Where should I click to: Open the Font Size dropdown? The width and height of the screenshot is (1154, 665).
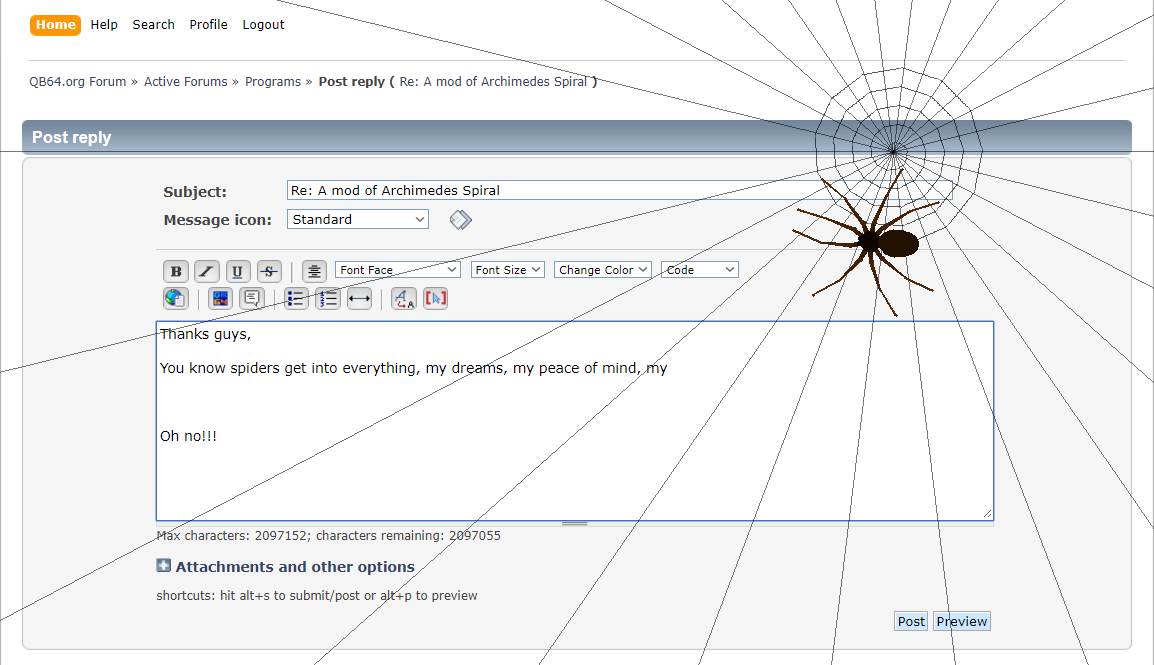pyautogui.click(x=508, y=270)
